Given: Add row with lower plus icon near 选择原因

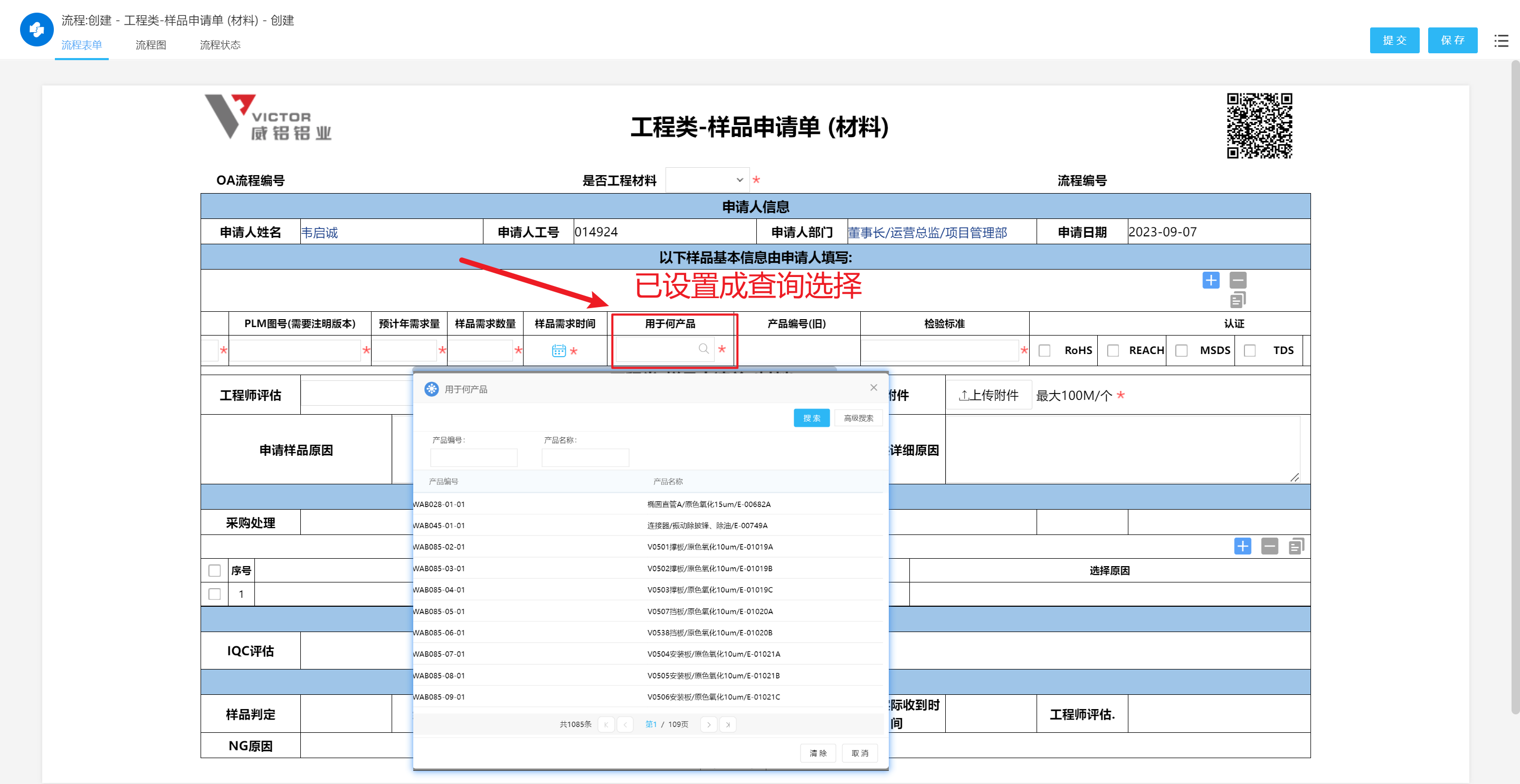Looking at the screenshot, I should pos(1243,546).
